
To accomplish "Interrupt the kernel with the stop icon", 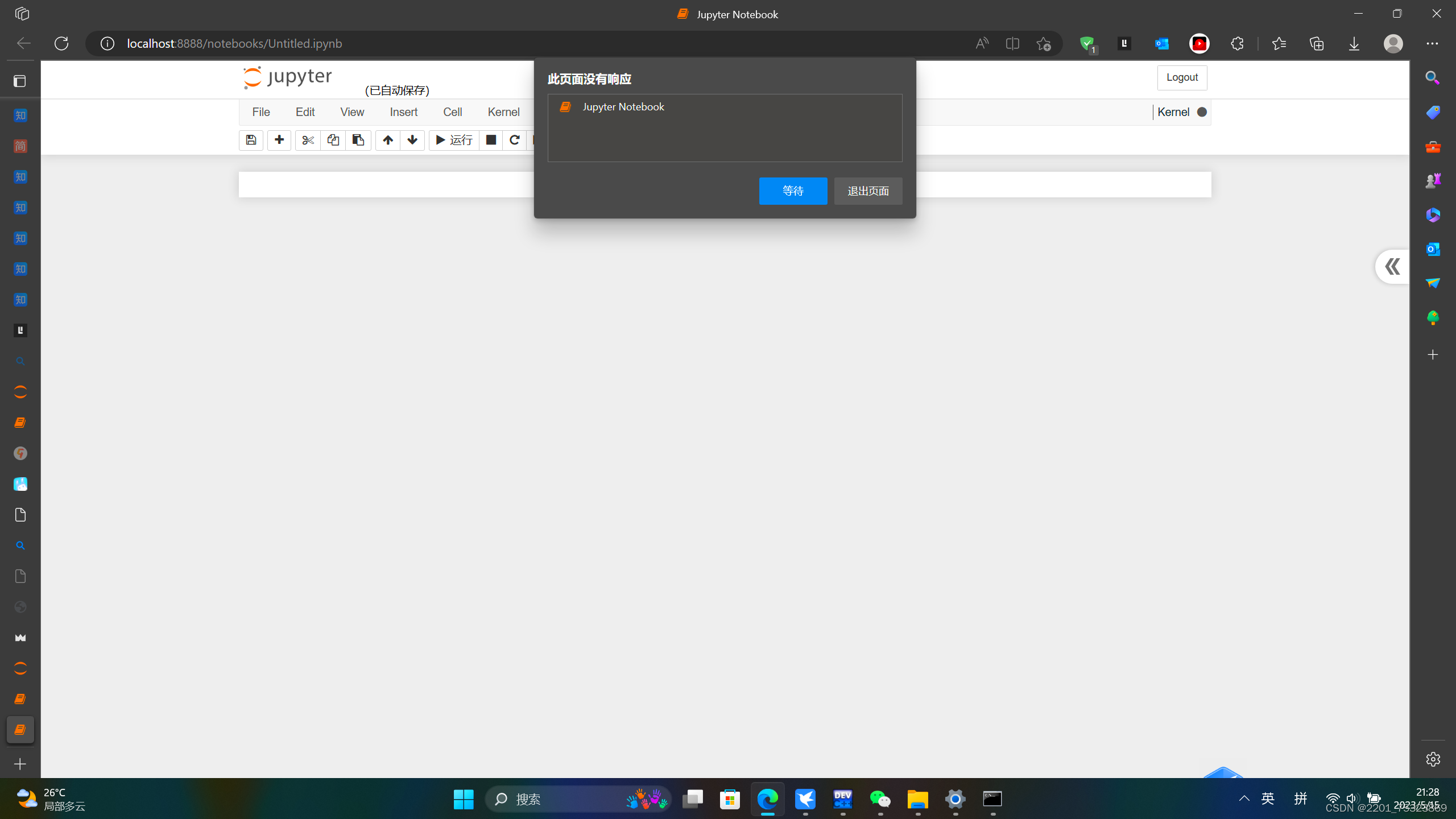I will click(491, 140).
